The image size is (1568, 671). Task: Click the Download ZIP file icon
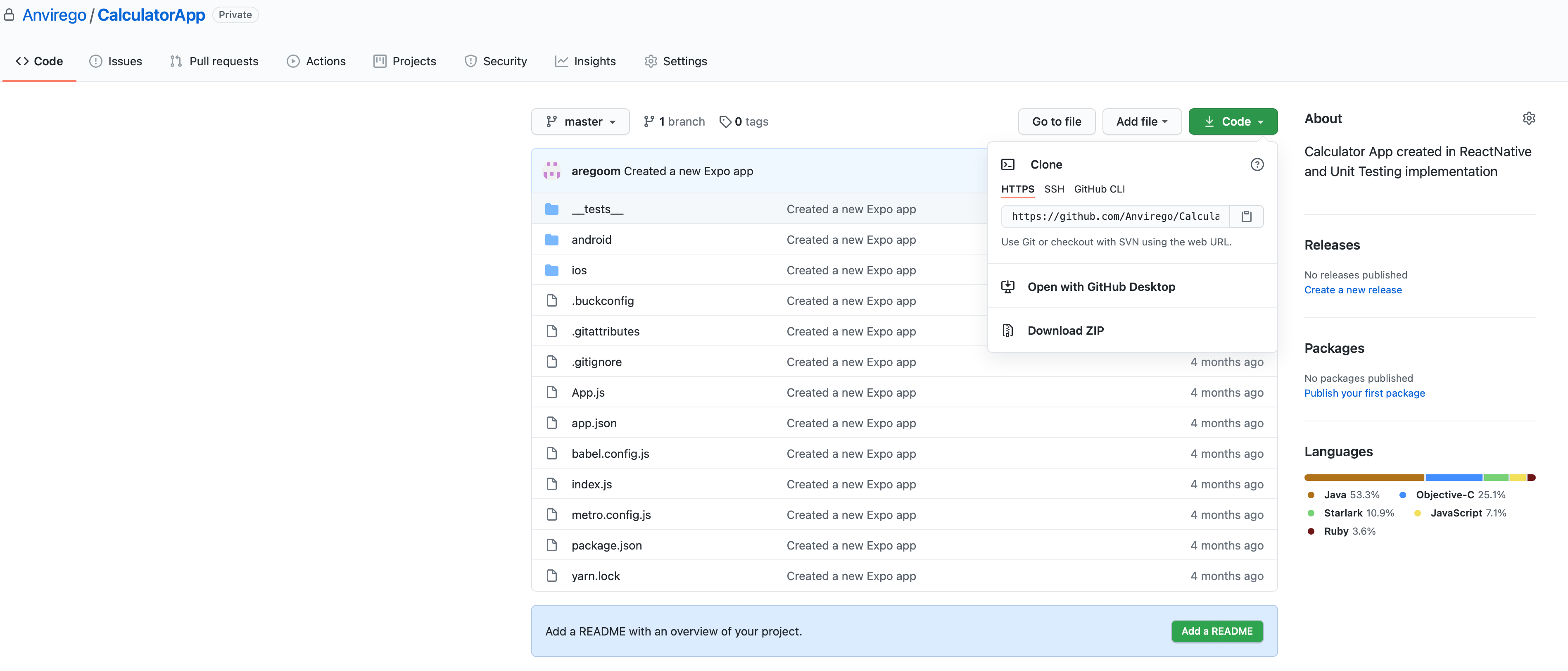tap(1007, 331)
